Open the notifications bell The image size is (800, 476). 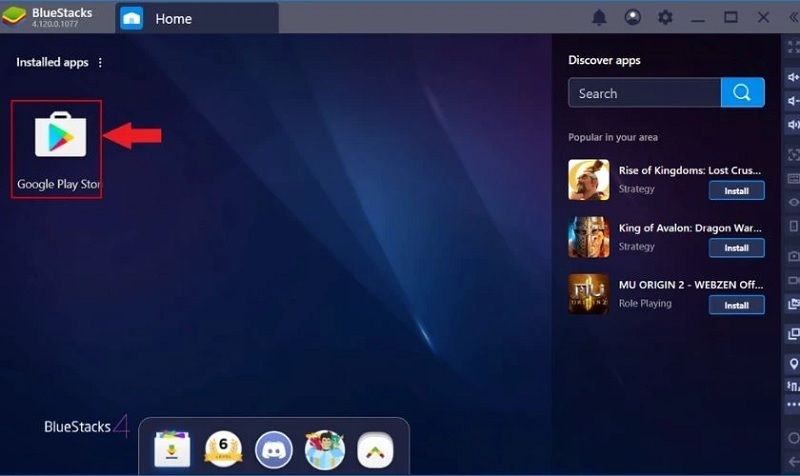(x=599, y=17)
